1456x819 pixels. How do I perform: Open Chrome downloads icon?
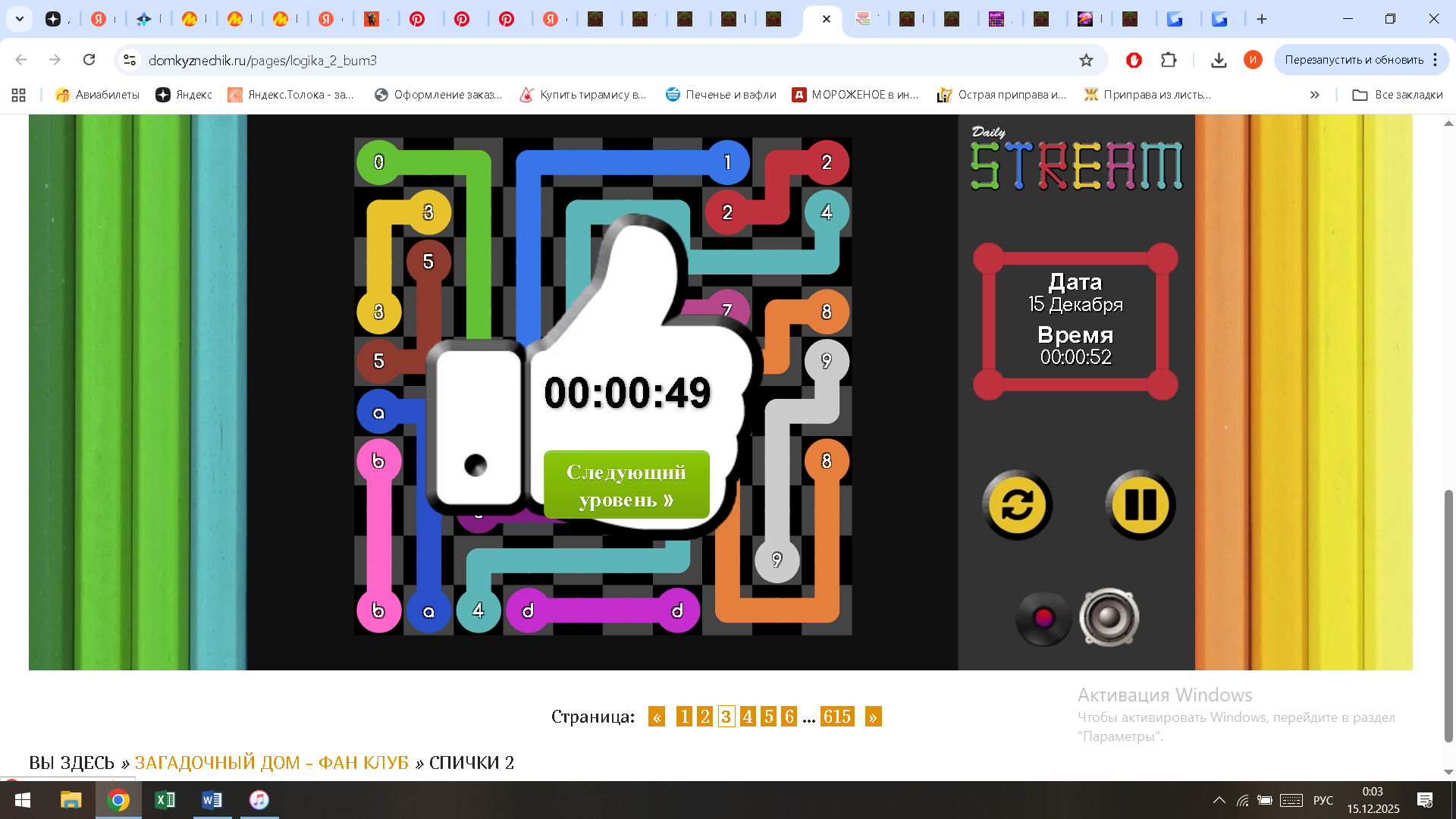[1219, 60]
